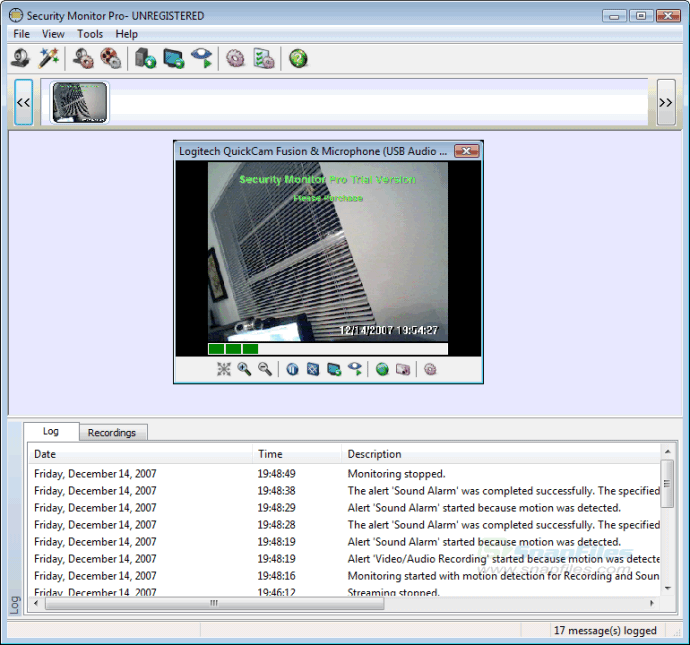Click camera window monitor broadcast icon
Viewport: 690px width, 645px height.
pyautogui.click(x=334, y=369)
